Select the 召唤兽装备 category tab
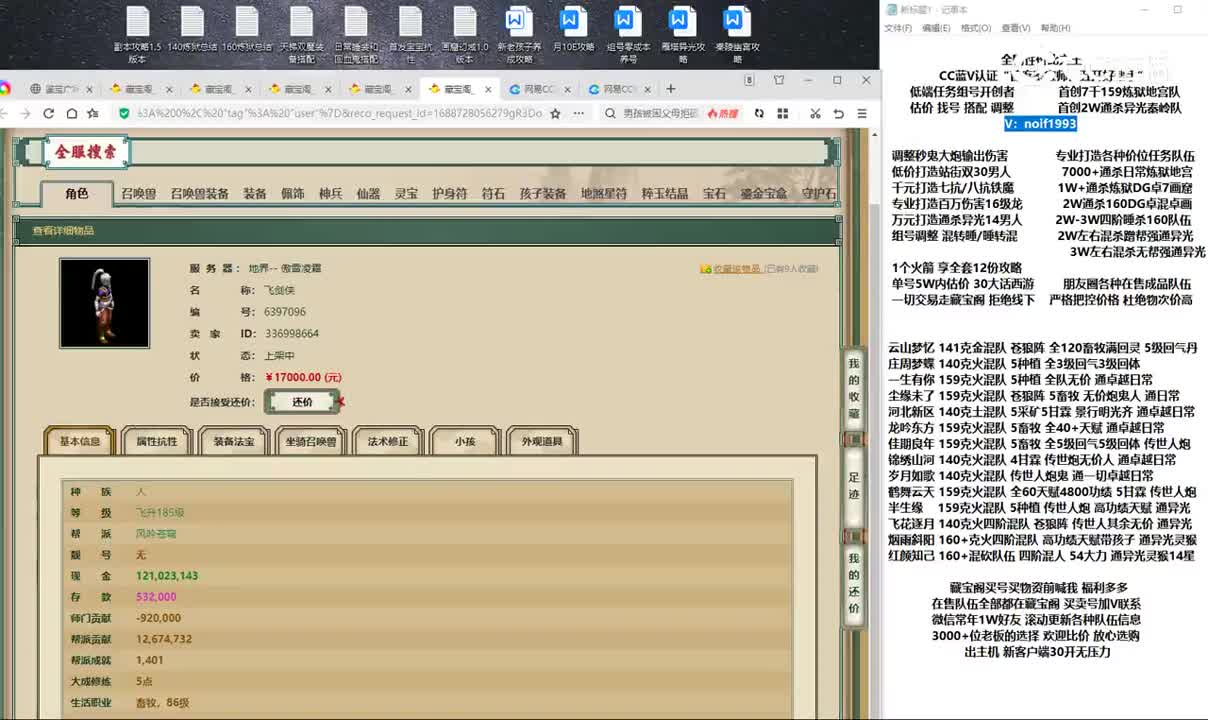The width and height of the screenshot is (1208, 720). click(x=199, y=194)
